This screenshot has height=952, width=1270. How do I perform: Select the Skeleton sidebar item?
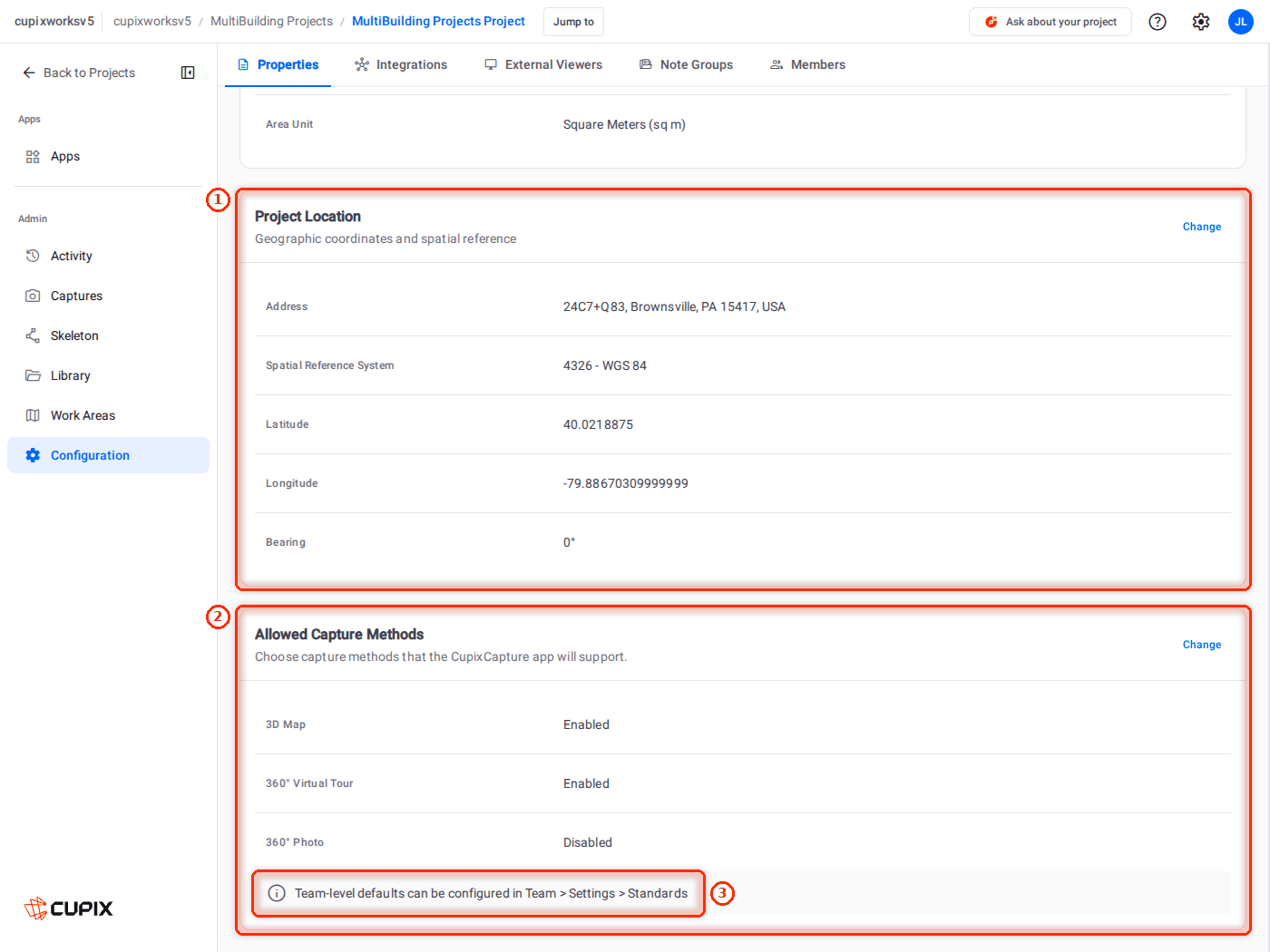tap(108, 335)
